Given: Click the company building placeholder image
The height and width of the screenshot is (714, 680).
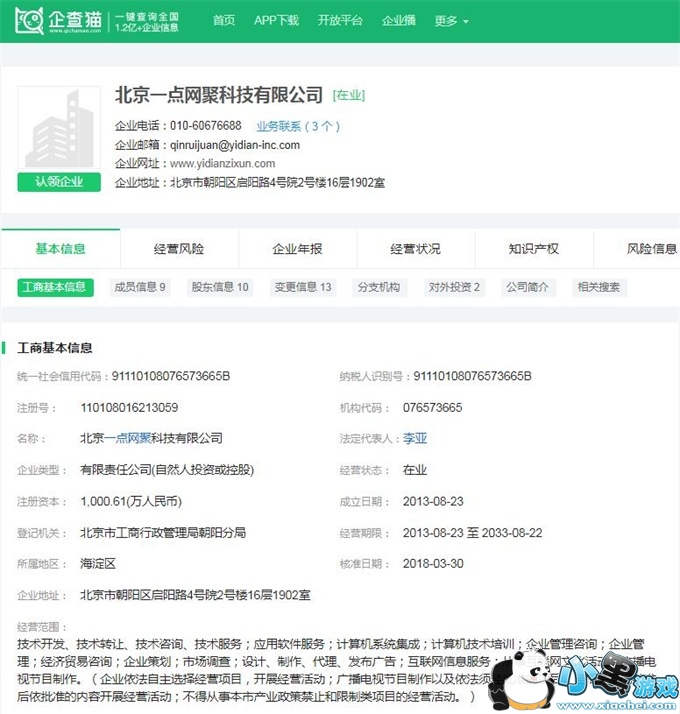Looking at the screenshot, I should 59,128.
